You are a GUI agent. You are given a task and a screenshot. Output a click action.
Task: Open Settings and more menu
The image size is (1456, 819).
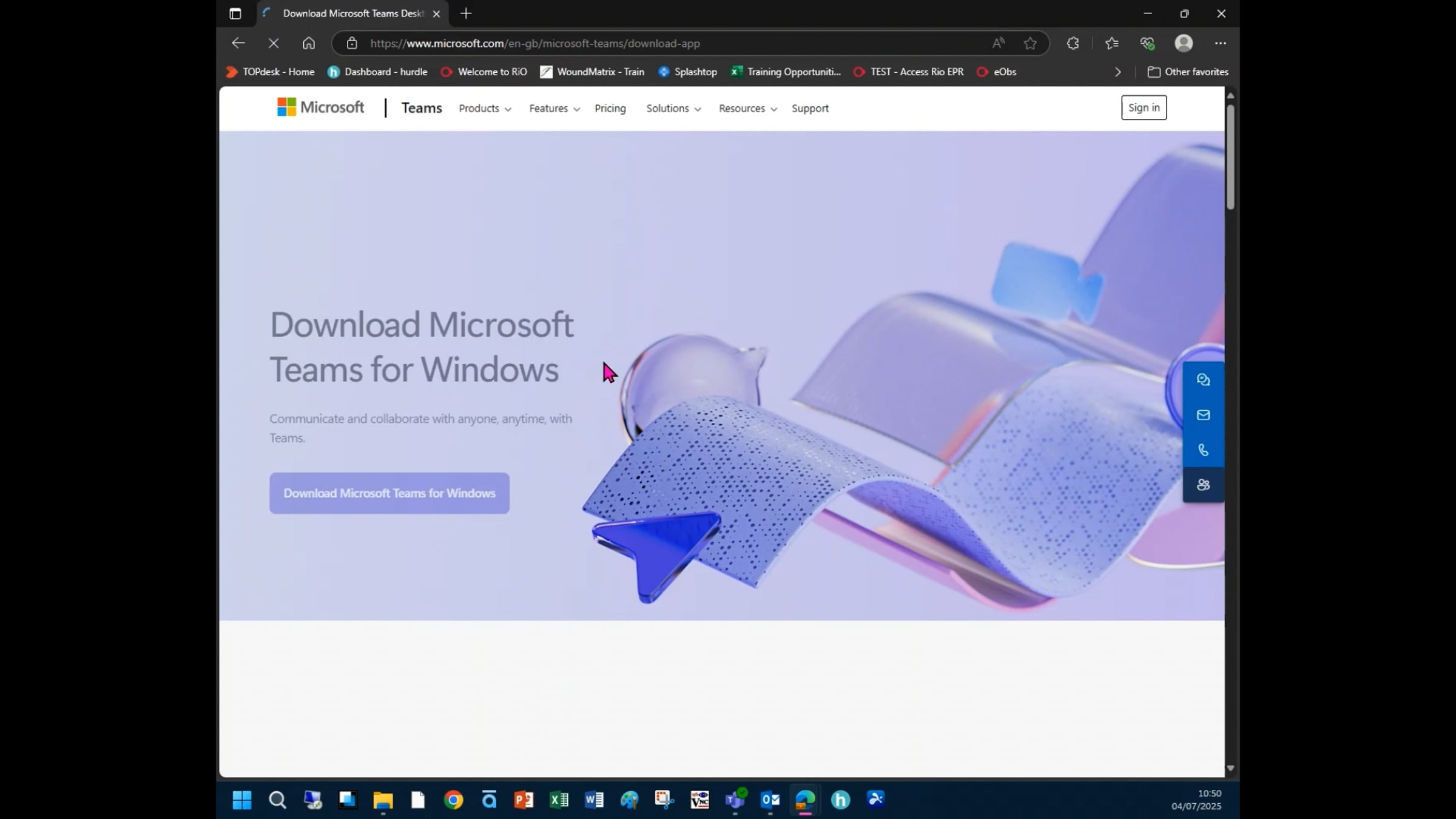click(x=1221, y=43)
